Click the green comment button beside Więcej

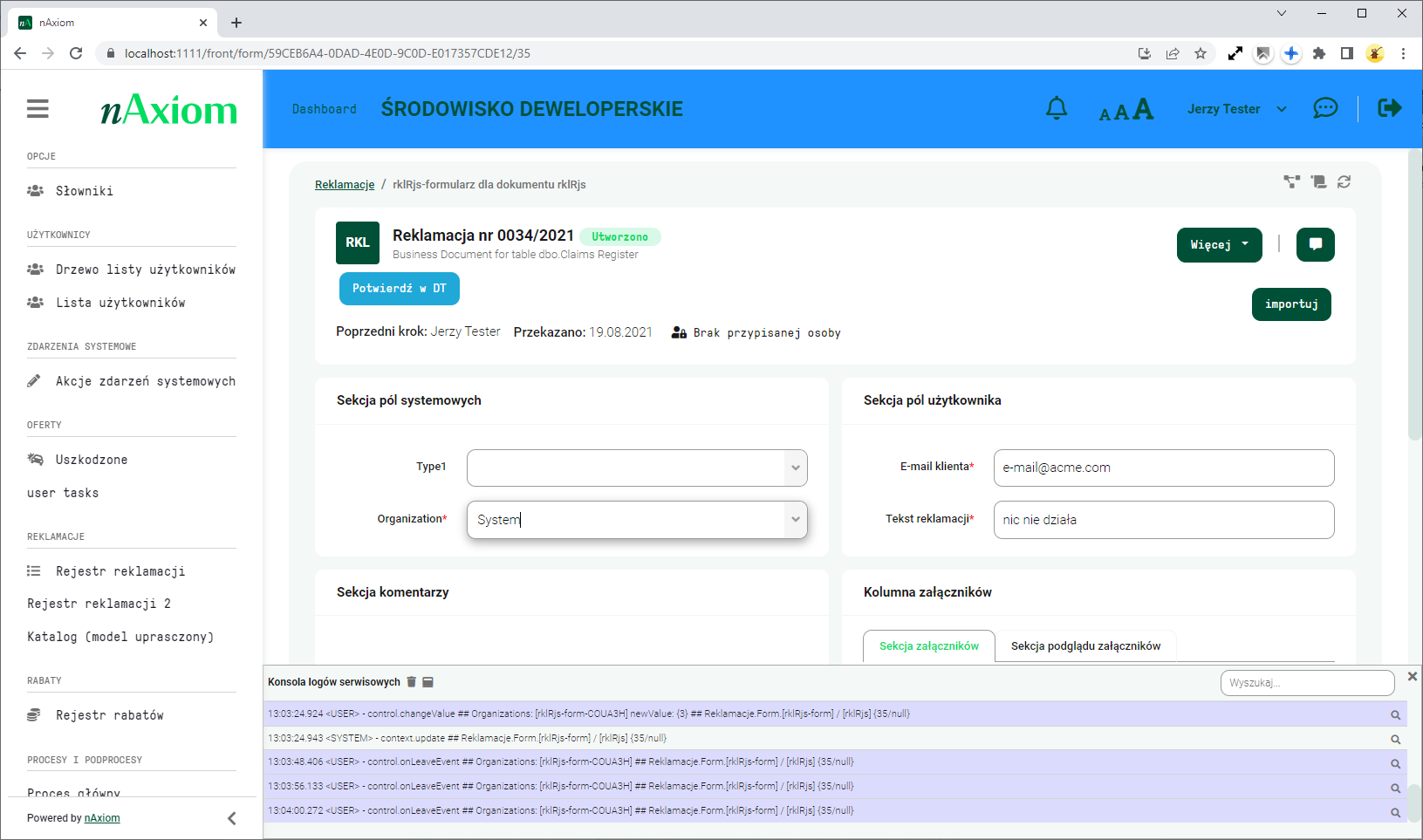(1315, 244)
